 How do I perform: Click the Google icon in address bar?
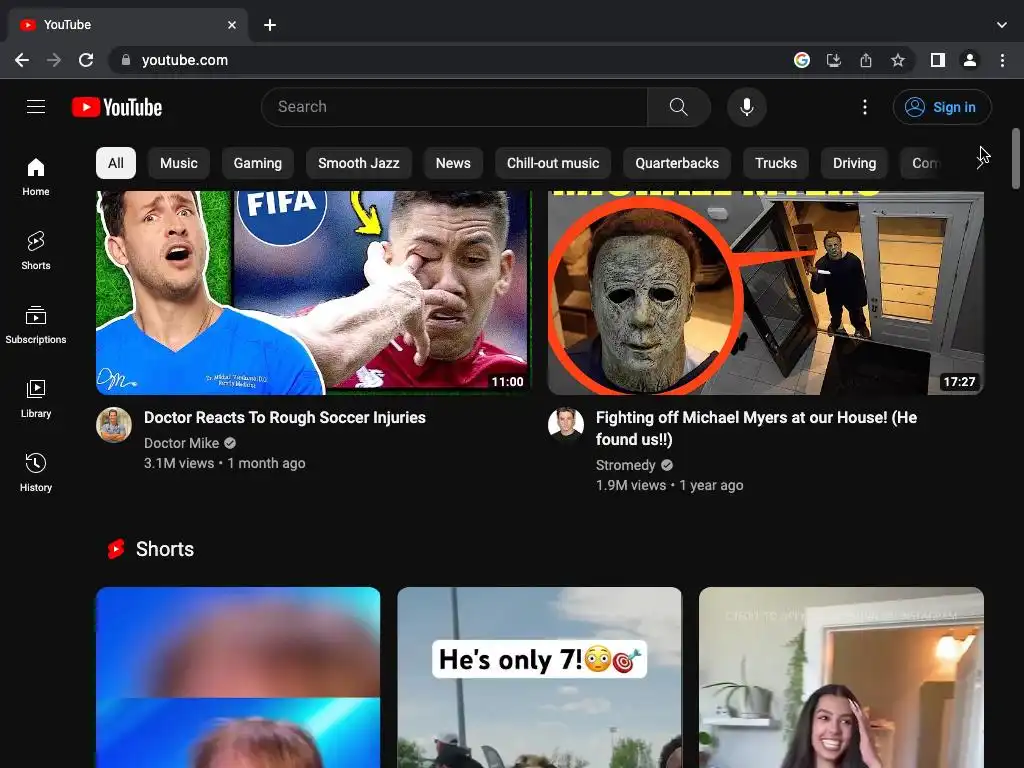(x=802, y=60)
